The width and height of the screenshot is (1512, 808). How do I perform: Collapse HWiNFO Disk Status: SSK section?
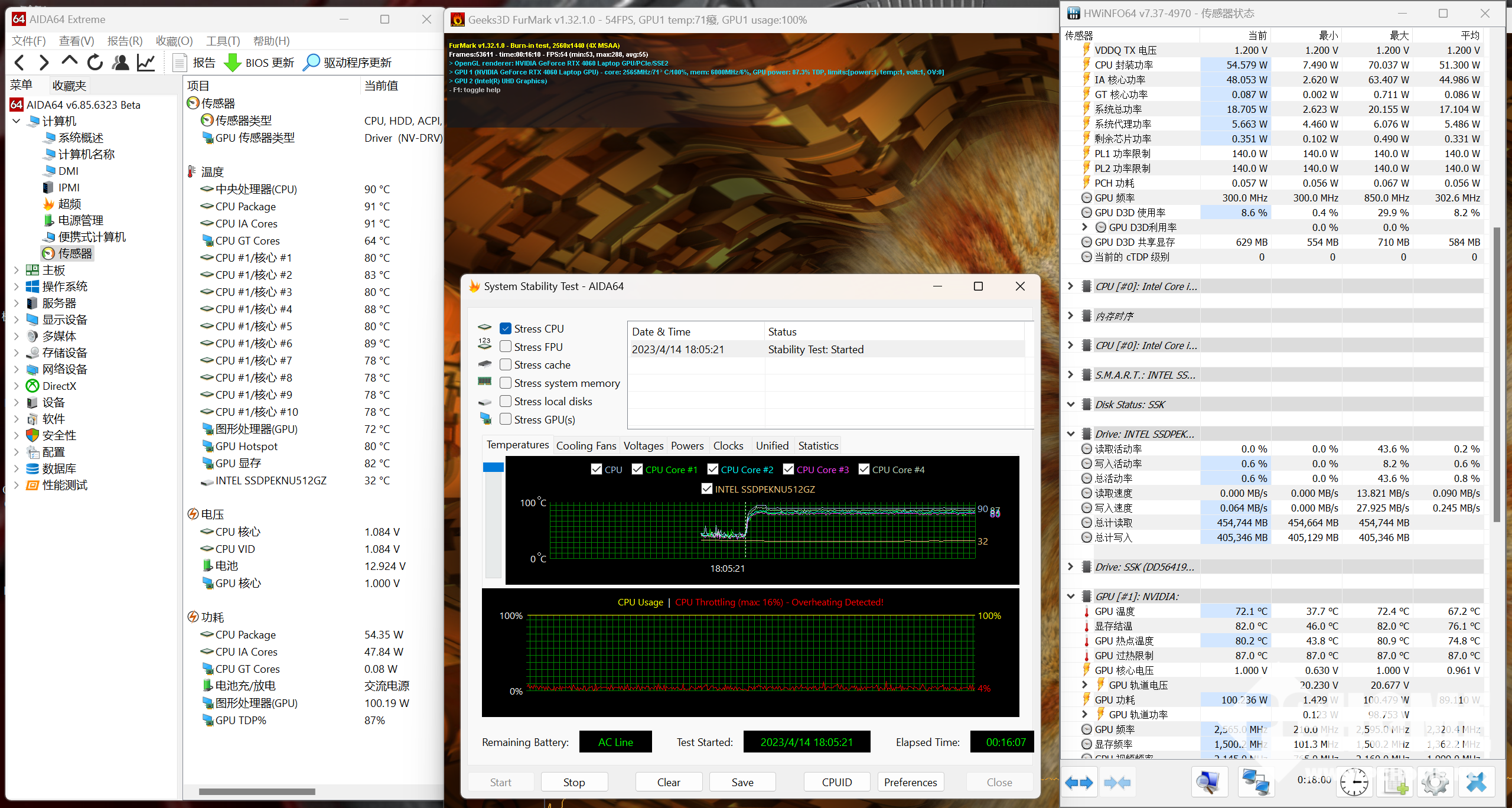coord(1071,404)
